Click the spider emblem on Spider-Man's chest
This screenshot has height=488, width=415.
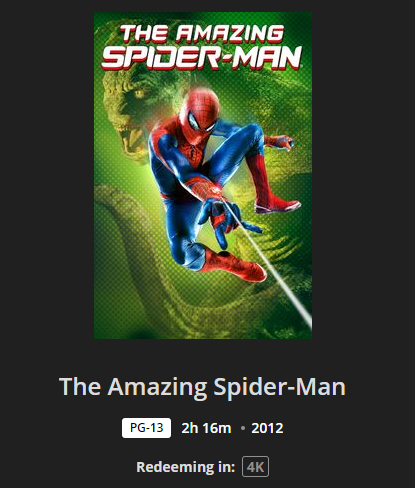192,153
